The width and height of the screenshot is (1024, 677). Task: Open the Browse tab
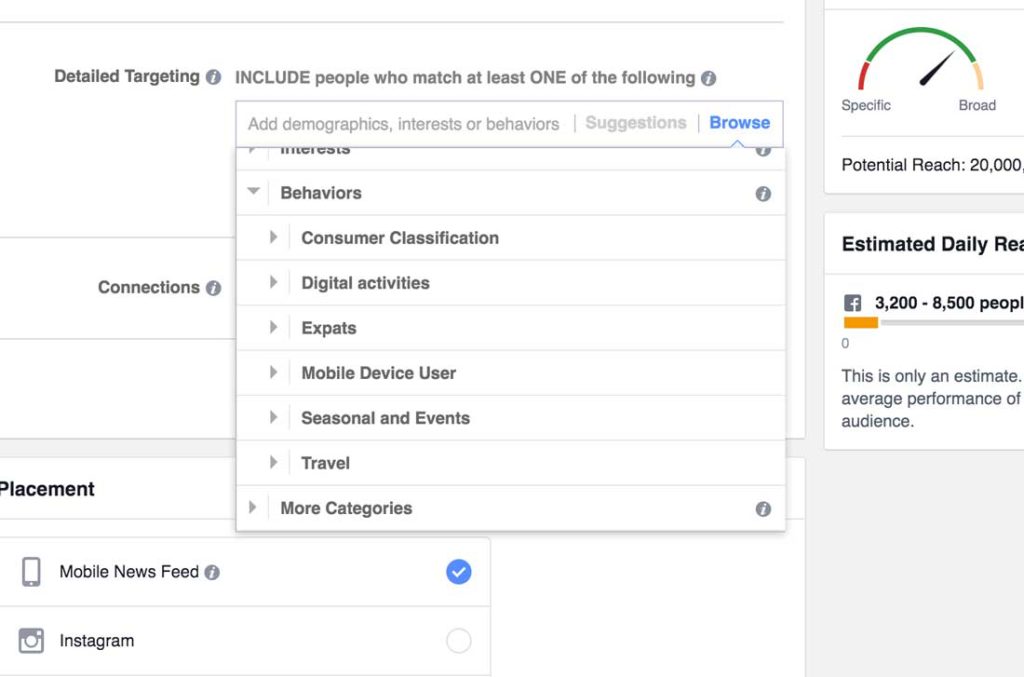[739, 123]
